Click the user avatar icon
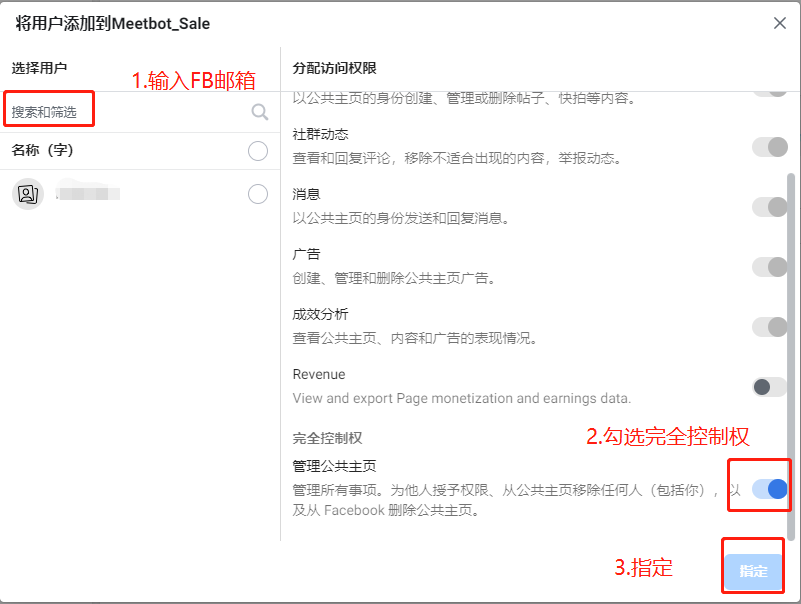 [28, 194]
